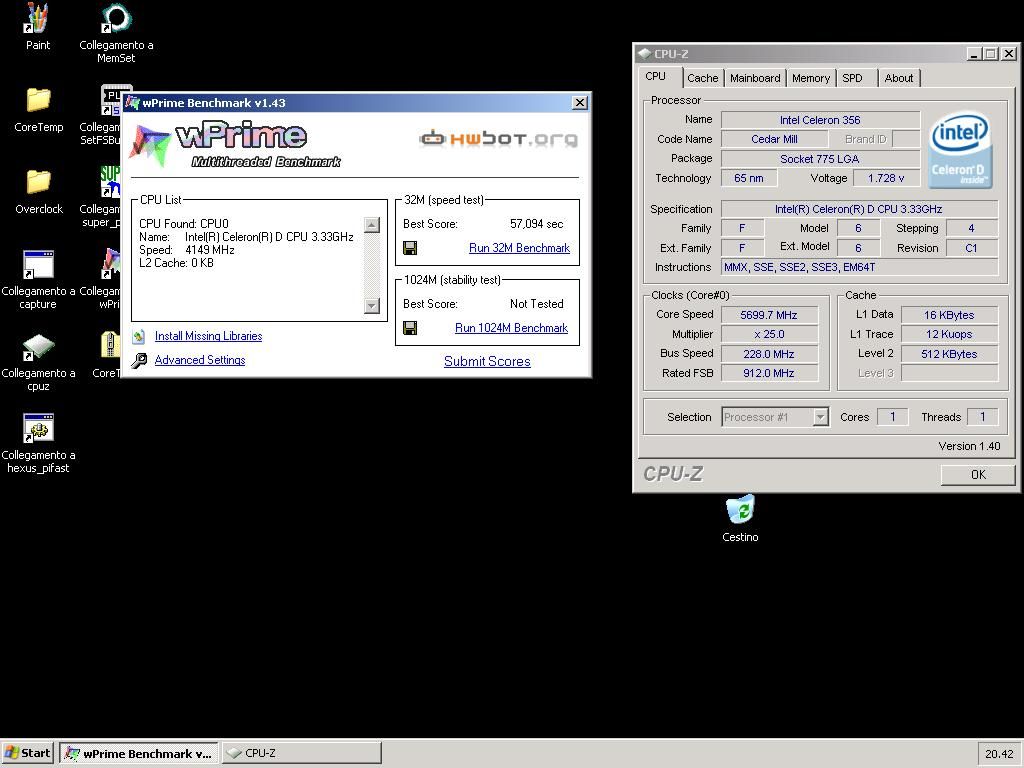Click the Code Name Cedar Mill field
The height and width of the screenshot is (768, 1024).
(774, 139)
